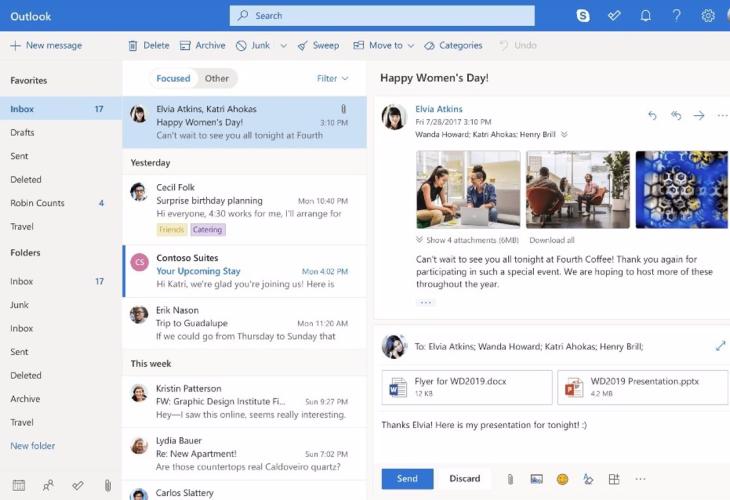Switch to the Focused inbox

point(173,78)
